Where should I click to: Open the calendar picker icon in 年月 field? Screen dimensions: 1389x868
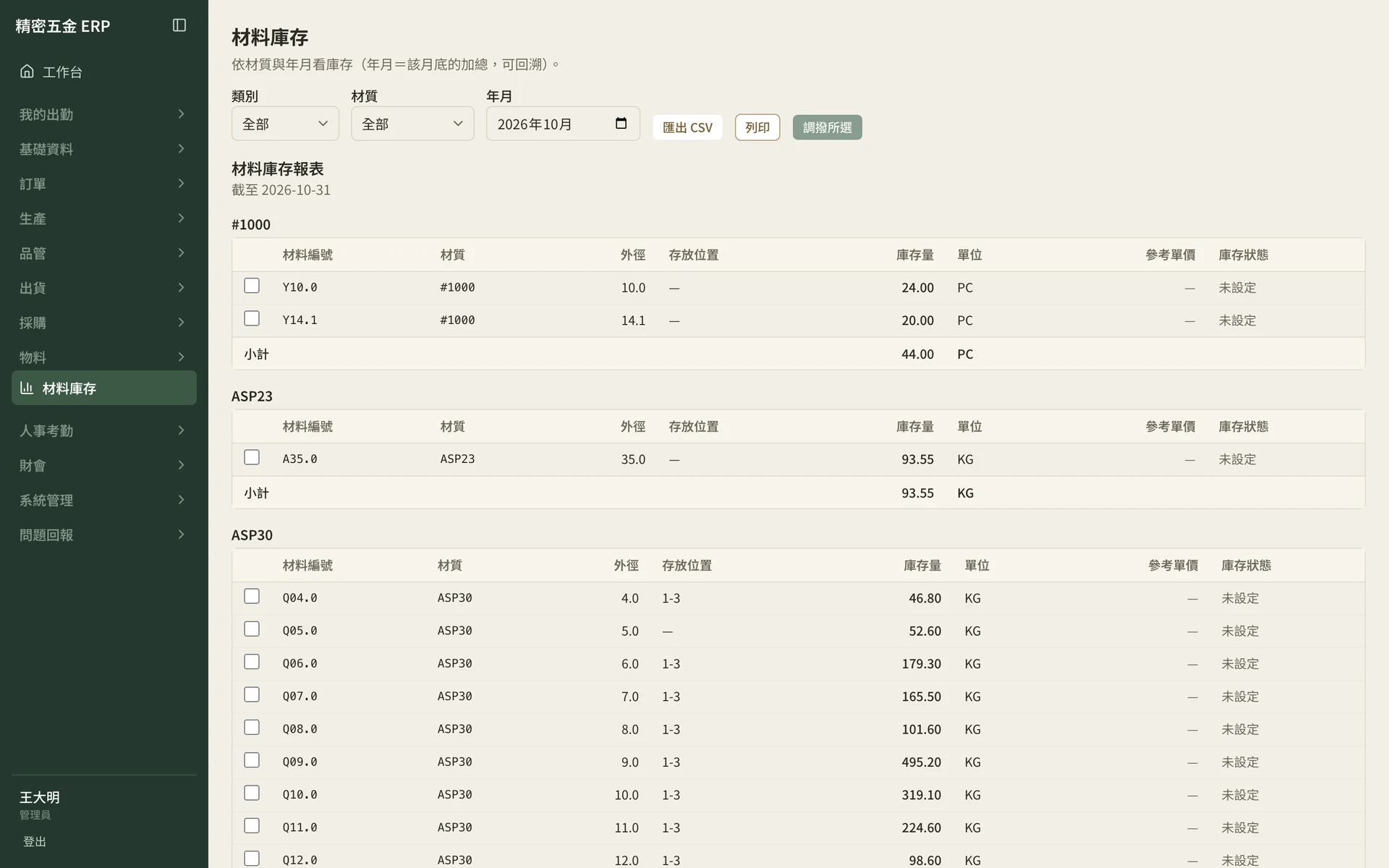[621, 123]
